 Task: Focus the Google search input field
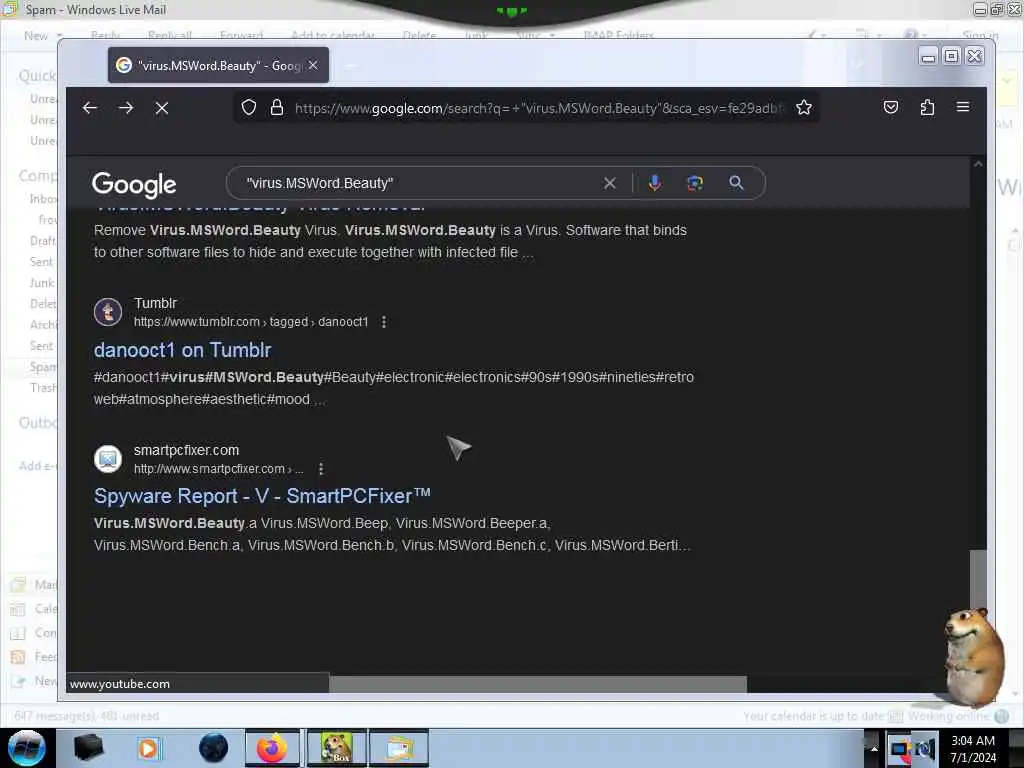(x=418, y=184)
